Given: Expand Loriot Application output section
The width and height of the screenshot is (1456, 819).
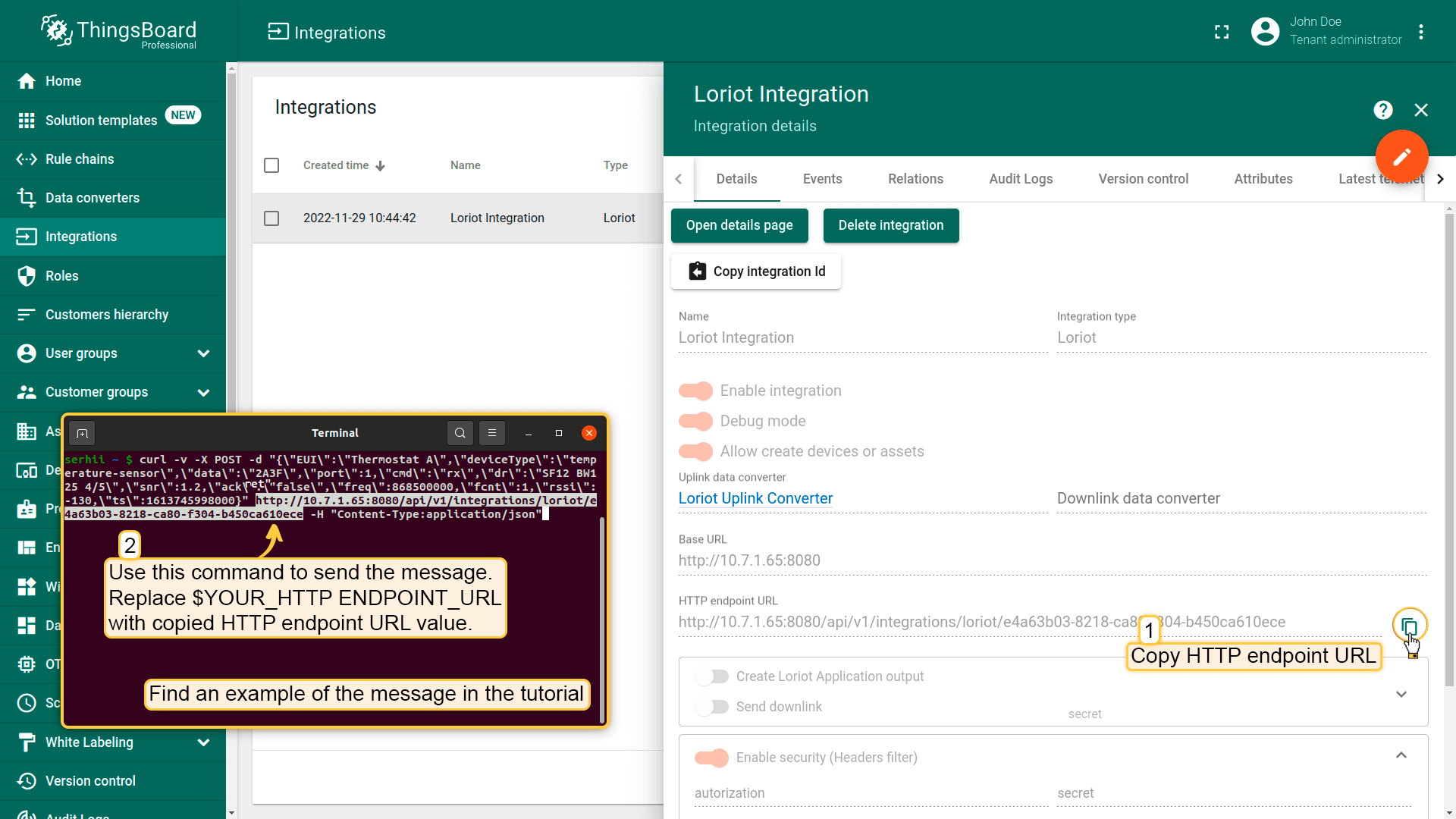Looking at the screenshot, I should tap(1401, 695).
